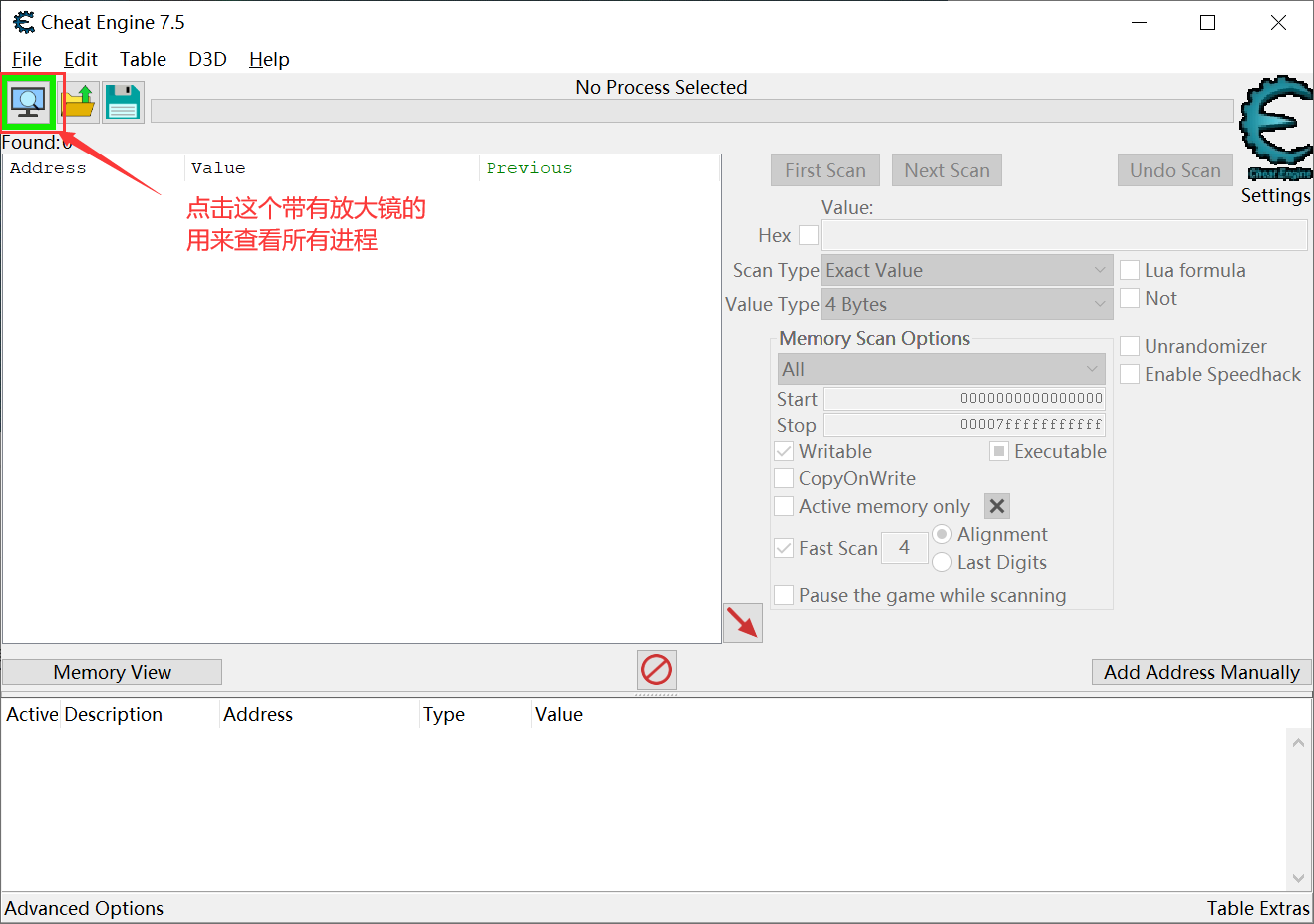Click Add Address Manually

(x=1201, y=672)
